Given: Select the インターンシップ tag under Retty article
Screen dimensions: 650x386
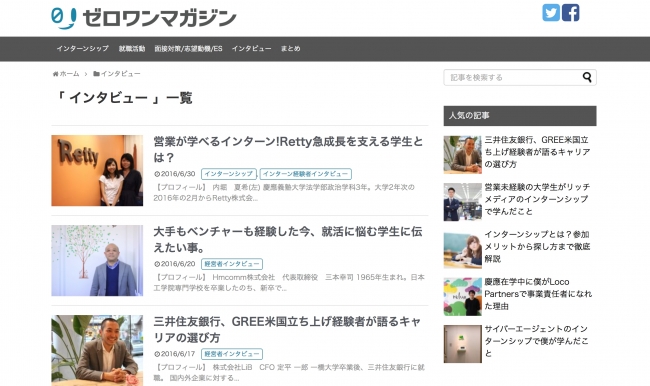Looking at the screenshot, I should click(x=228, y=174).
